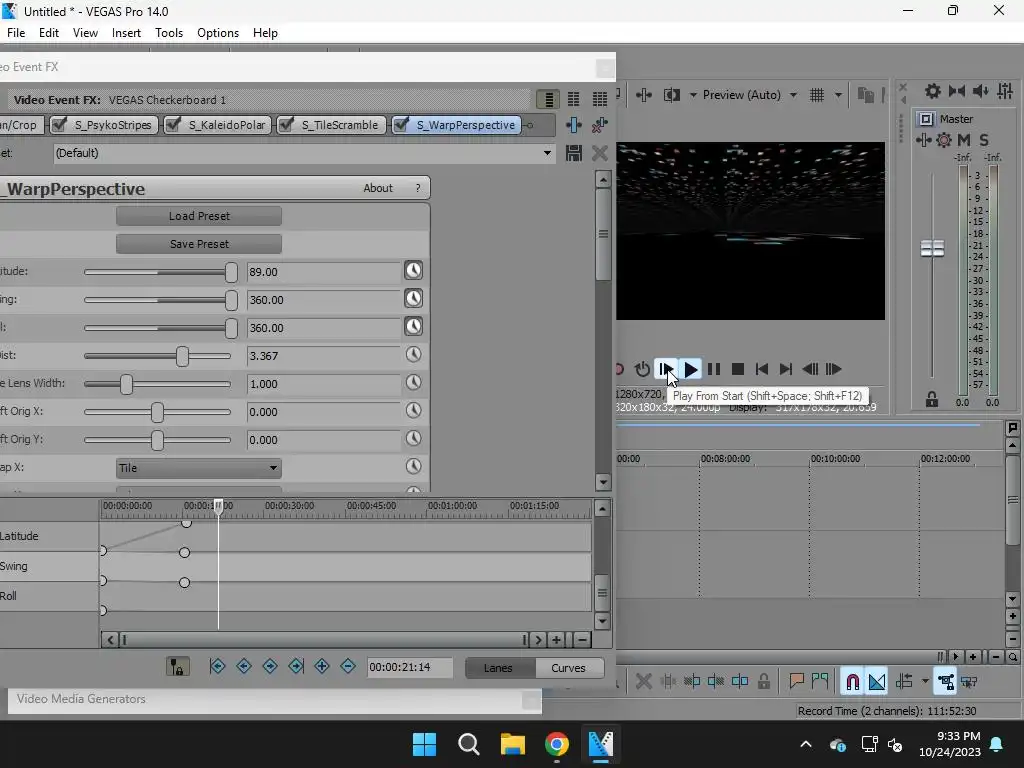This screenshot has width=1024, height=768.
Task: Delete preset with the X icon
Action: point(600,153)
